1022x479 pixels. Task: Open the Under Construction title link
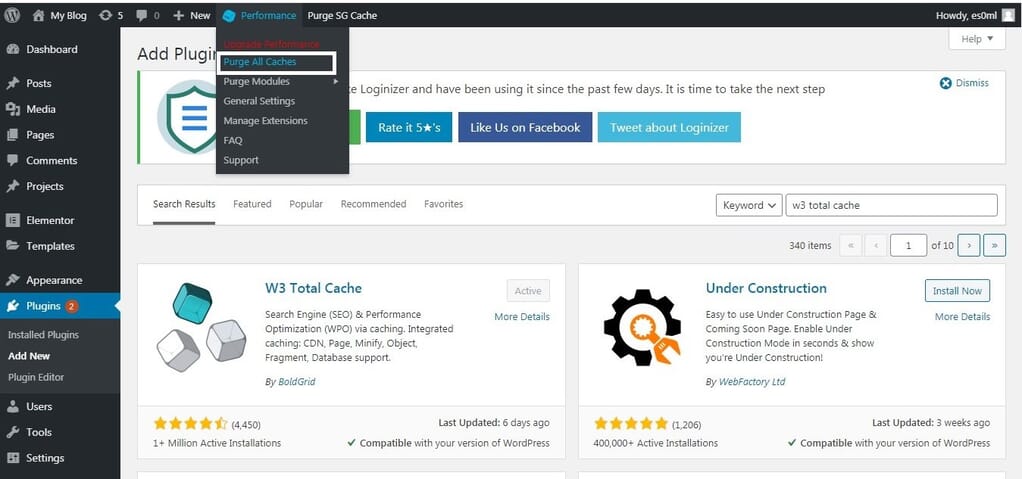[x=766, y=288]
